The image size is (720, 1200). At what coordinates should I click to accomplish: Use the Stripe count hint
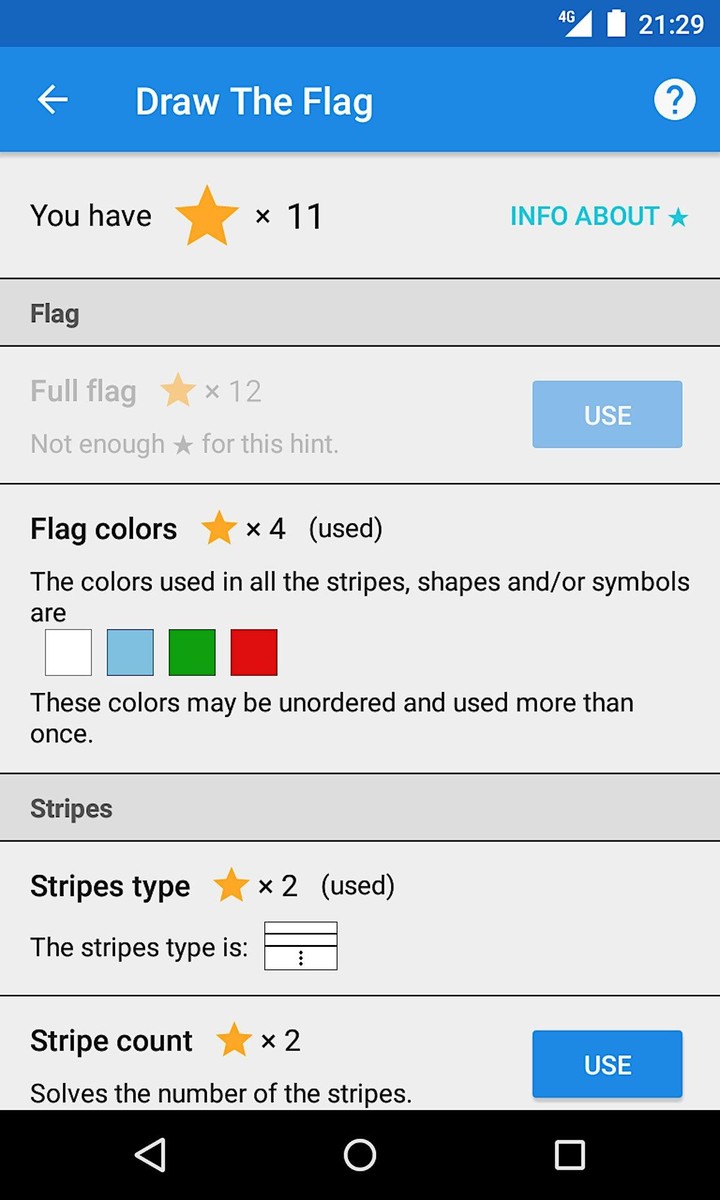(607, 1064)
